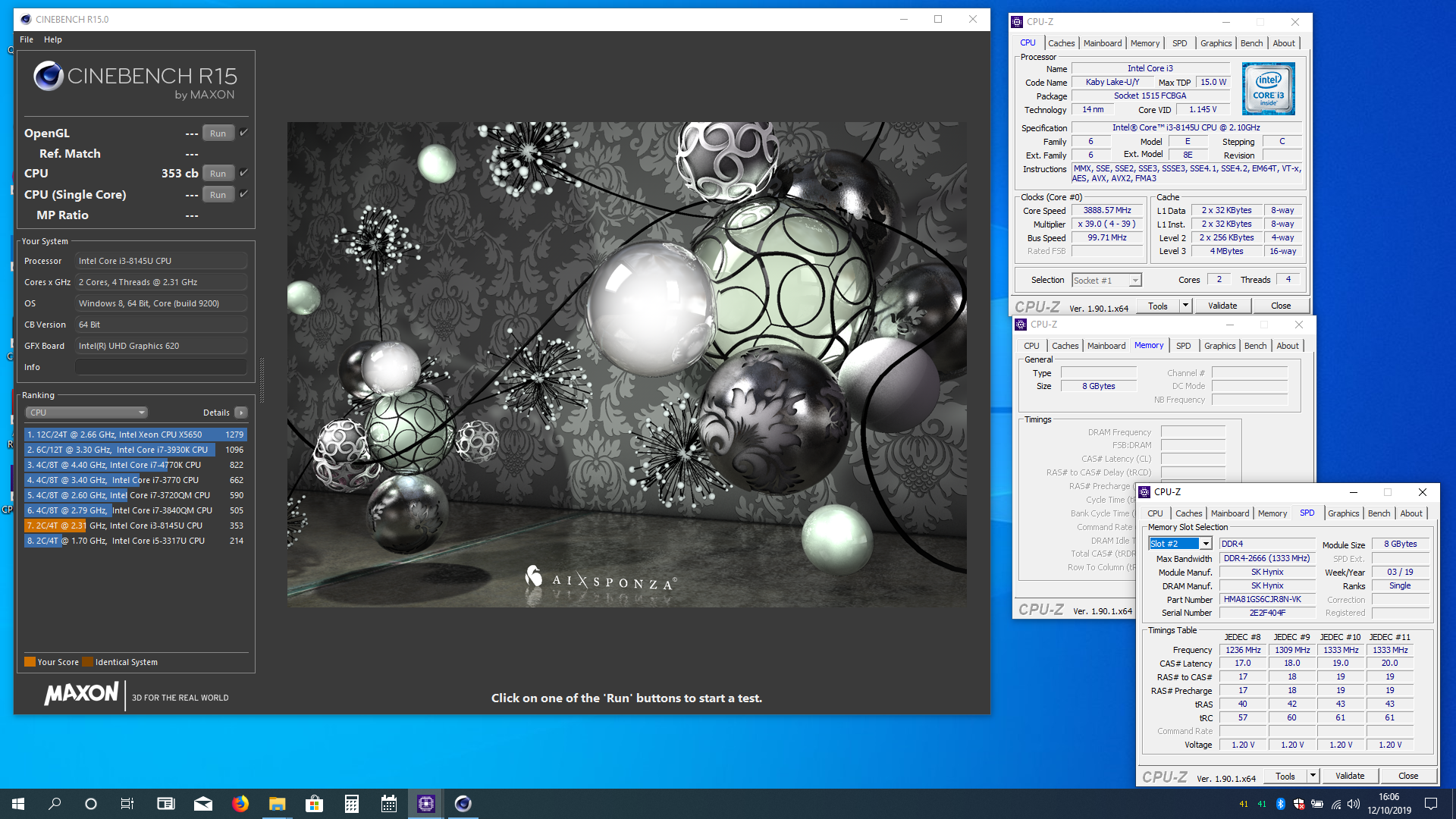Toggle the CPU (Single Core) test checkmark
Viewport: 1456px width, 819px height.
point(244,193)
